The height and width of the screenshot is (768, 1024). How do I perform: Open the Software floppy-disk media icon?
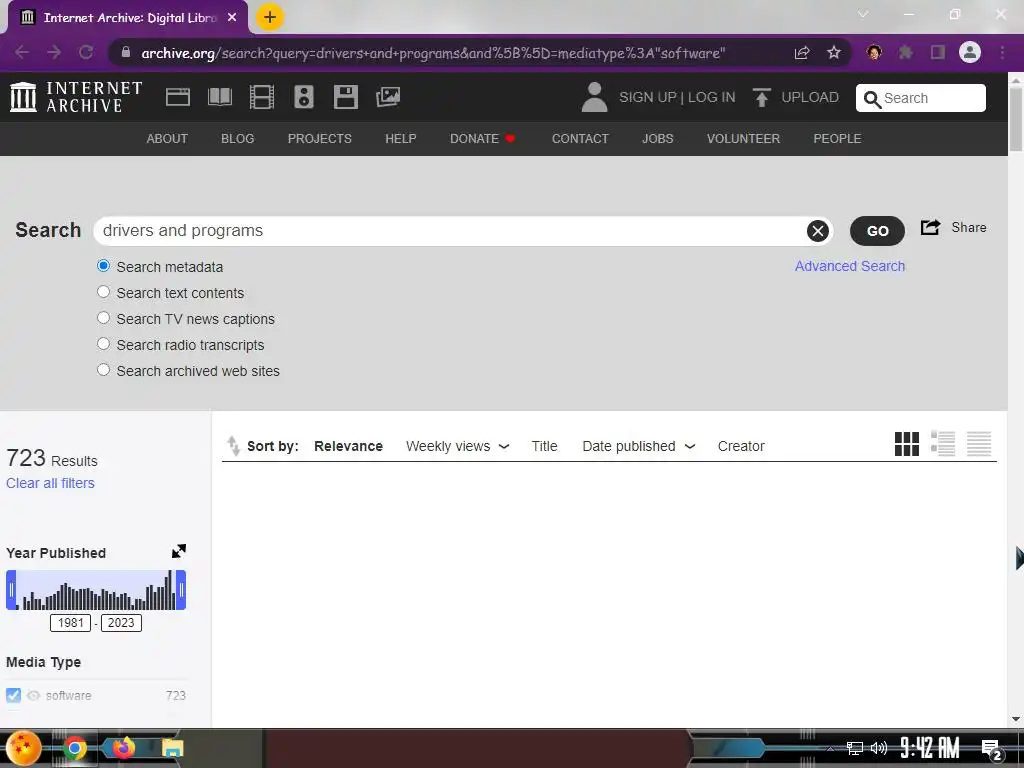pyautogui.click(x=345, y=97)
